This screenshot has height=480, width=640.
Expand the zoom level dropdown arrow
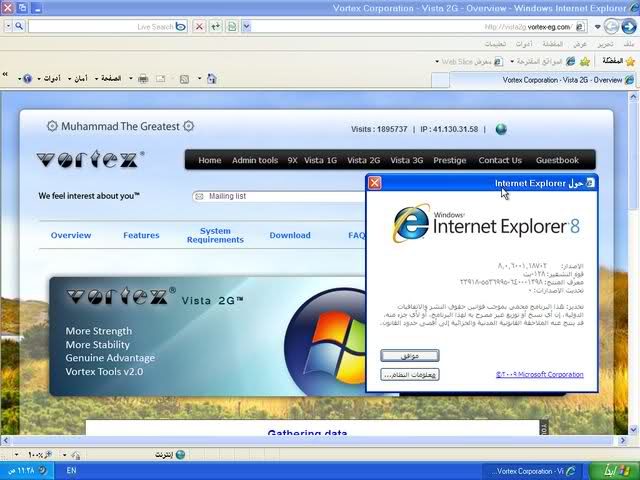tap(16, 454)
